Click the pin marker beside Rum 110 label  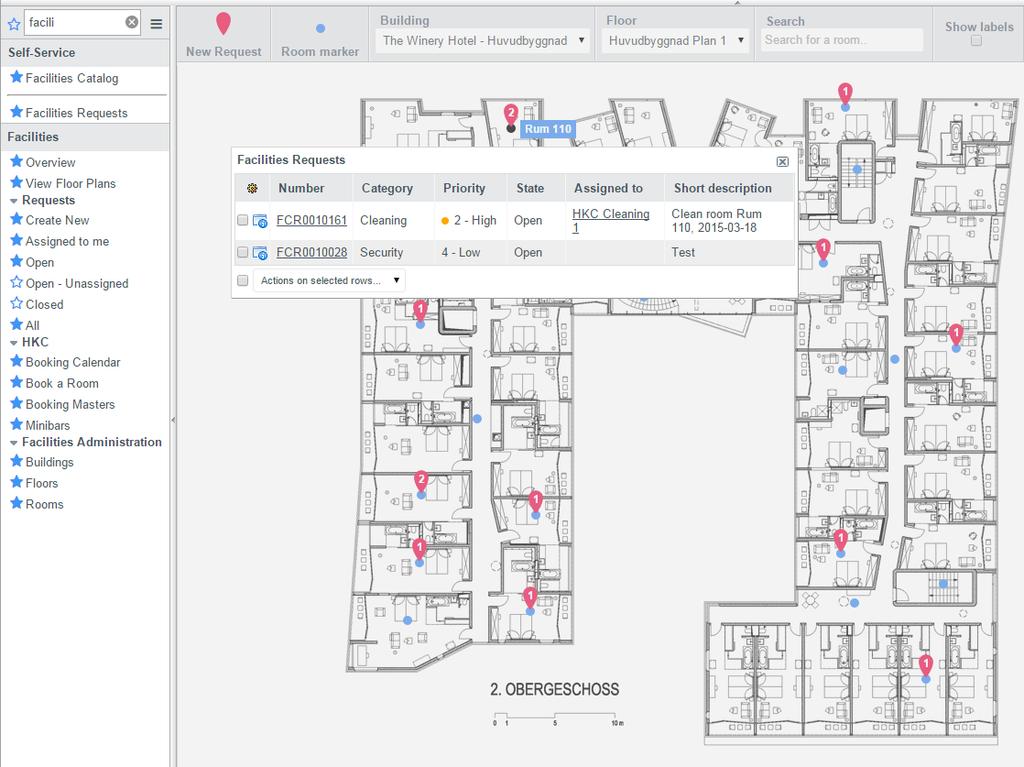(511, 117)
